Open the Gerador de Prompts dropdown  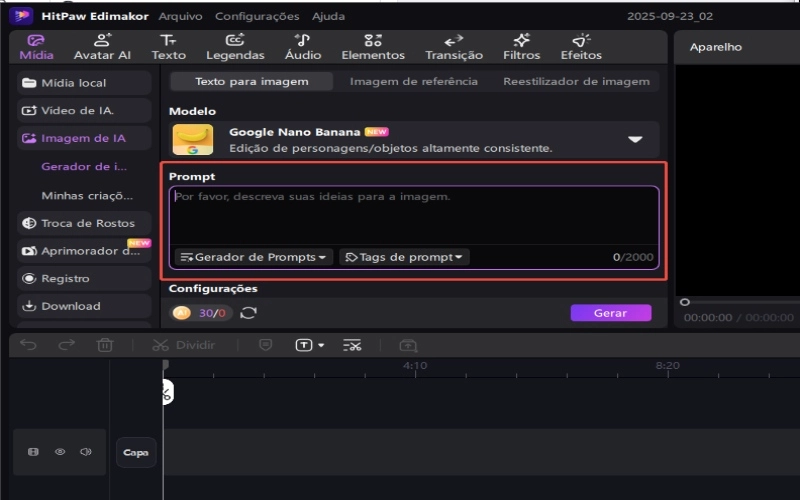[254, 257]
